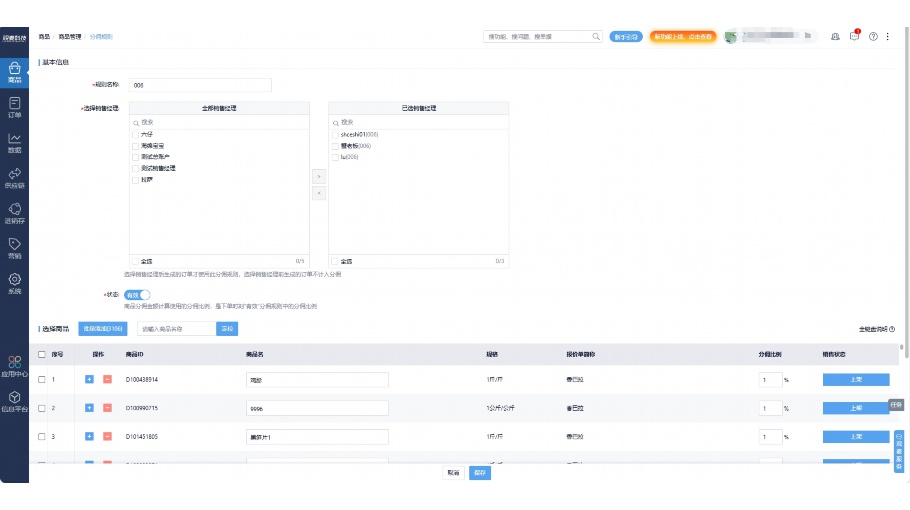This screenshot has width=910, height=510.
Task: Click red minus icon in row 2
Action: 107,408
